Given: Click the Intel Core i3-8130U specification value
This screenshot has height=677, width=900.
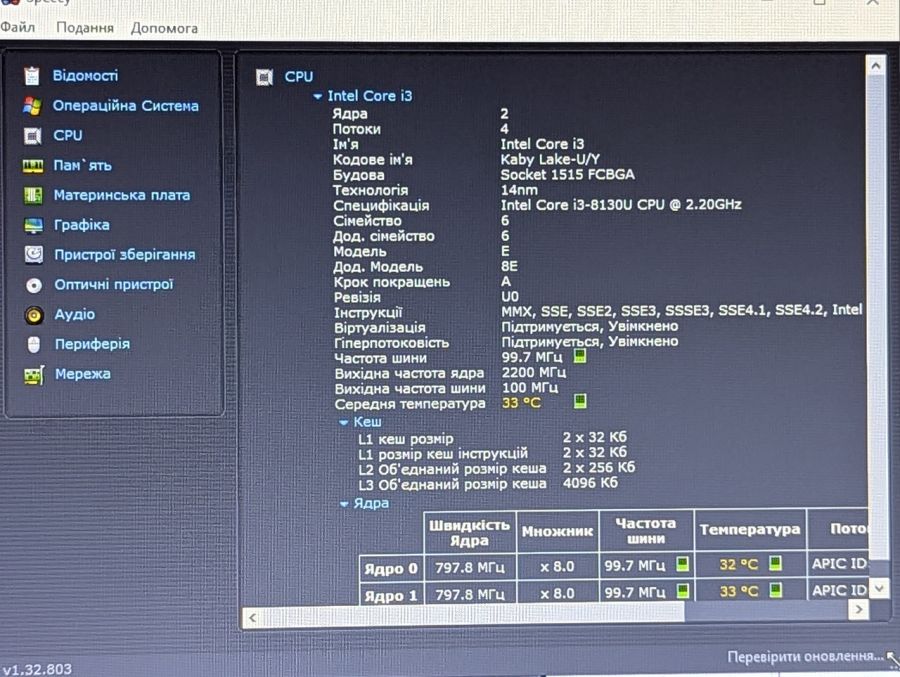Looking at the screenshot, I should coord(621,205).
